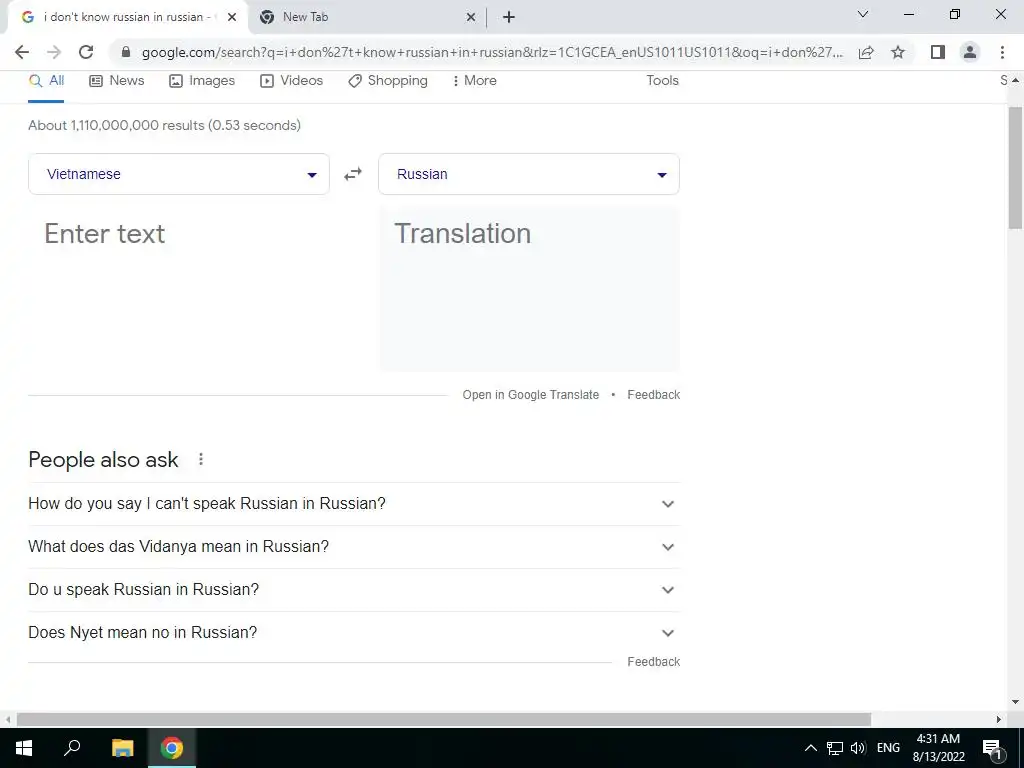The width and height of the screenshot is (1024, 768).
Task: Switch ENG input language in the tray
Action: coord(888,748)
